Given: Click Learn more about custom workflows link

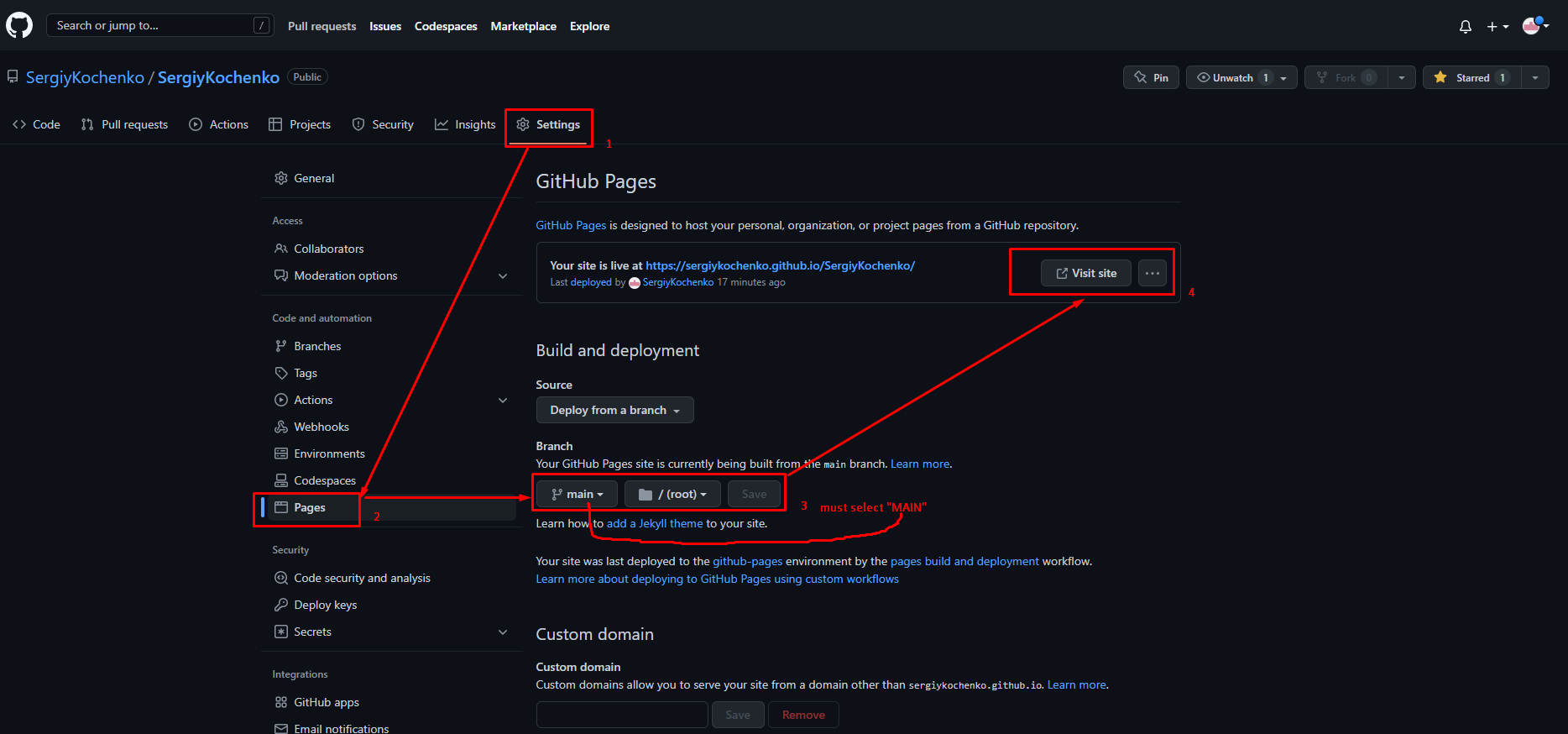Looking at the screenshot, I should pyautogui.click(x=718, y=579).
